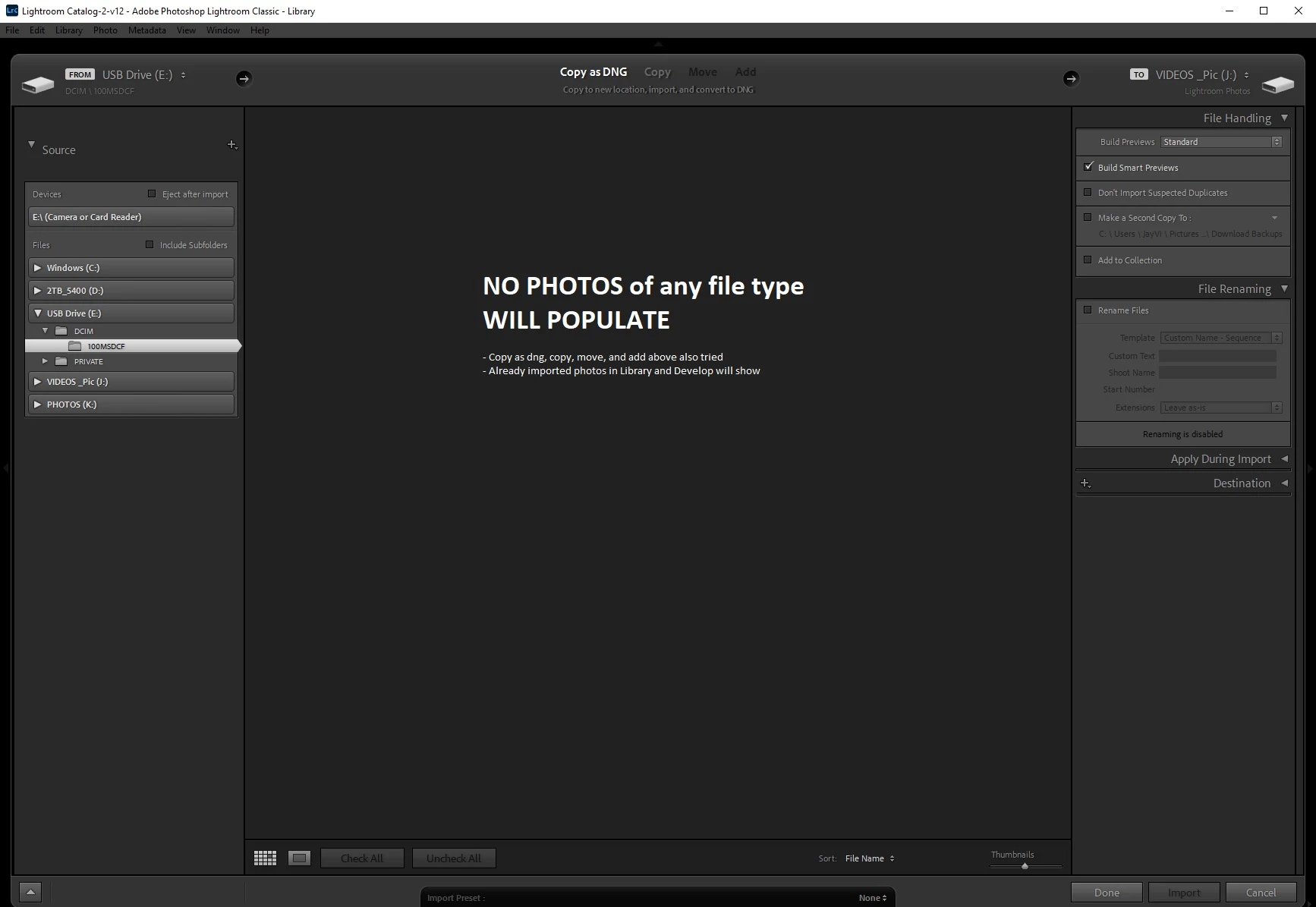
Task: Open the Photo menu
Action: click(x=105, y=30)
